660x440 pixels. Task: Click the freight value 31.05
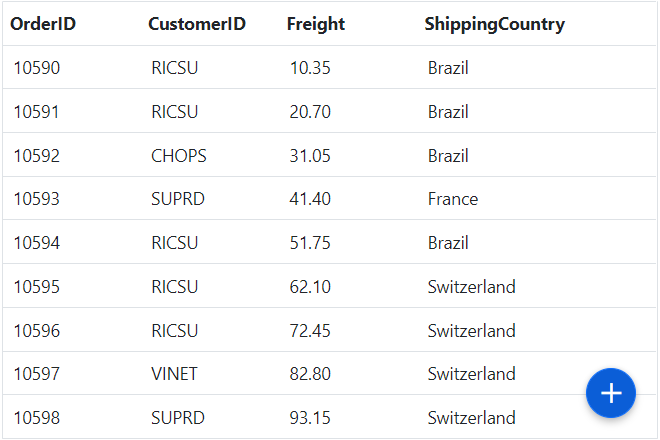[310, 156]
